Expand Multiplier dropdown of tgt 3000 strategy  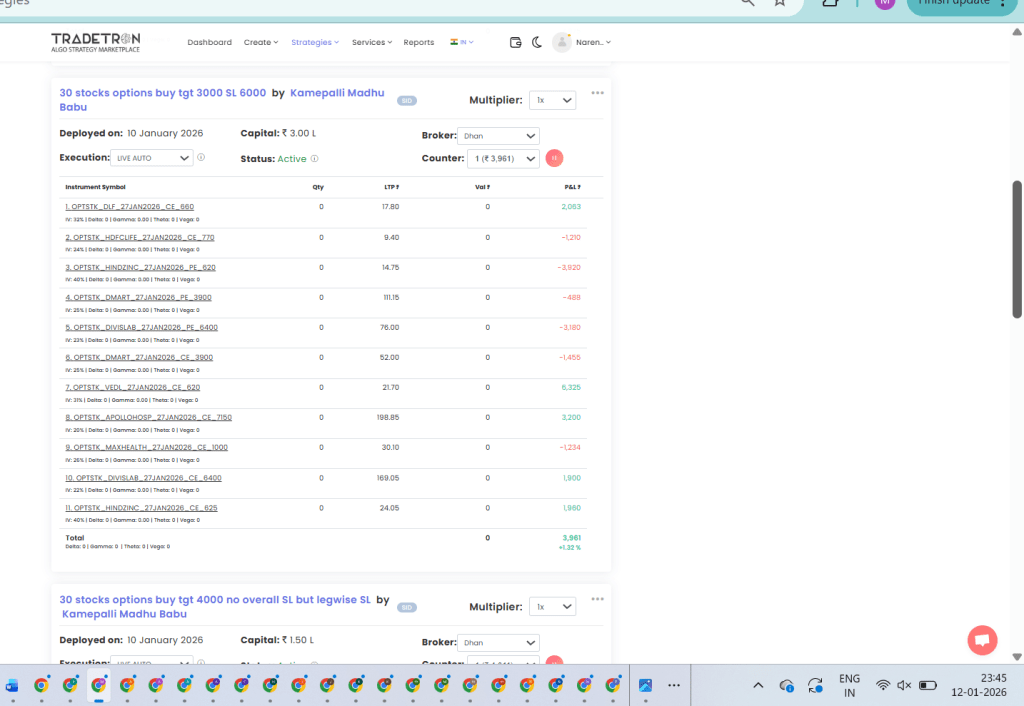(x=553, y=100)
